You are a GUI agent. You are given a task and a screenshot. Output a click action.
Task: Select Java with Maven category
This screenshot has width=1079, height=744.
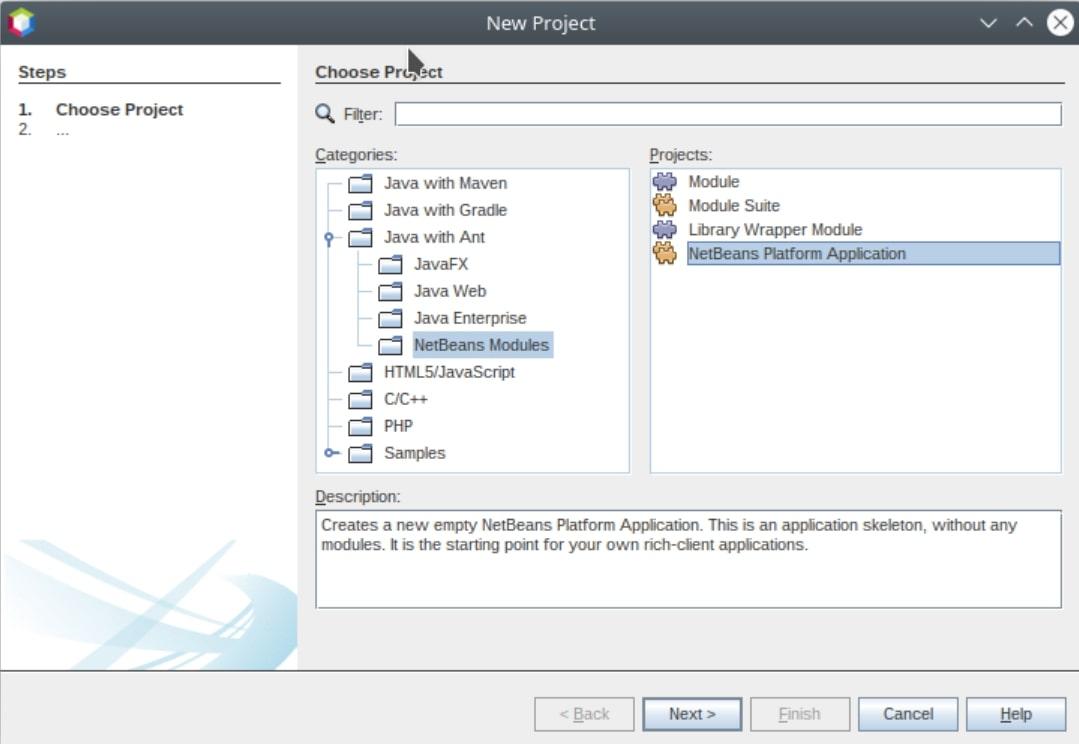[445, 183]
